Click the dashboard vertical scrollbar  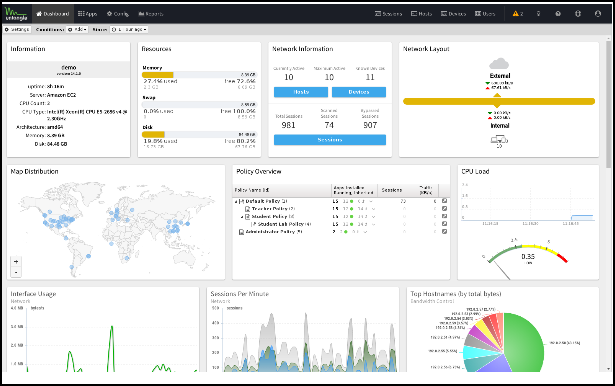608,104
